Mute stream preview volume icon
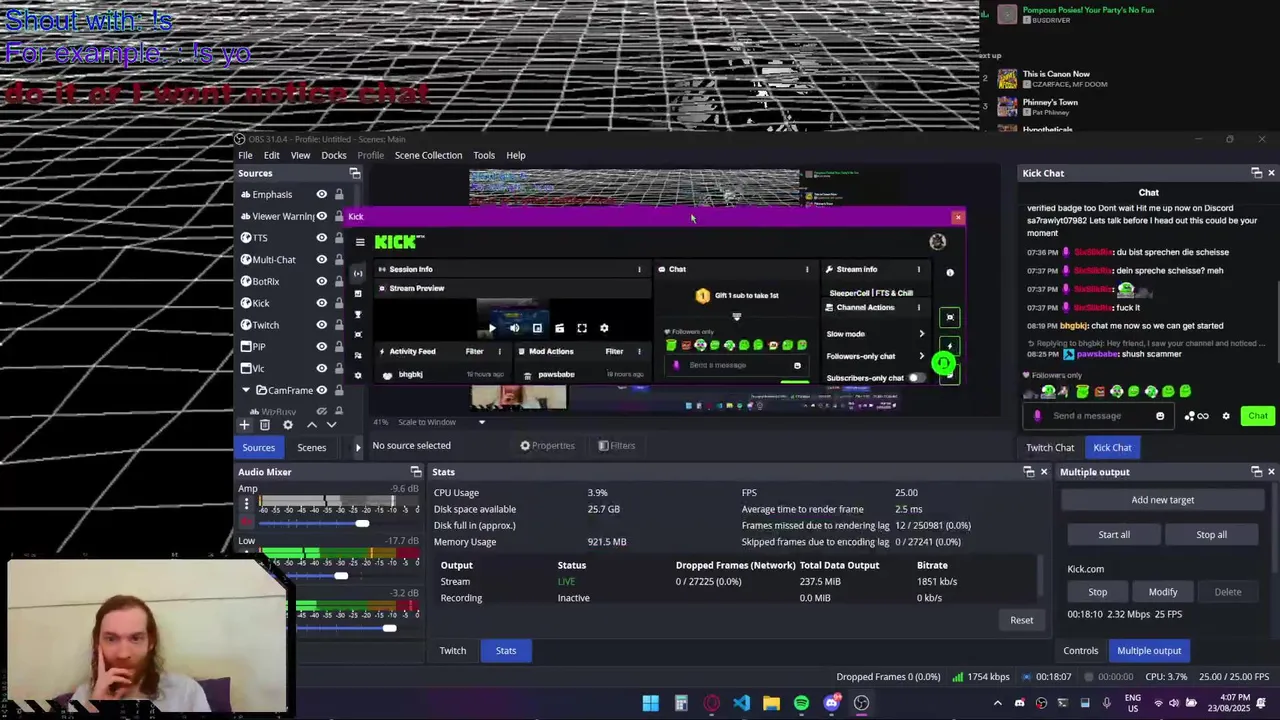The width and height of the screenshot is (1280, 720). (x=514, y=328)
